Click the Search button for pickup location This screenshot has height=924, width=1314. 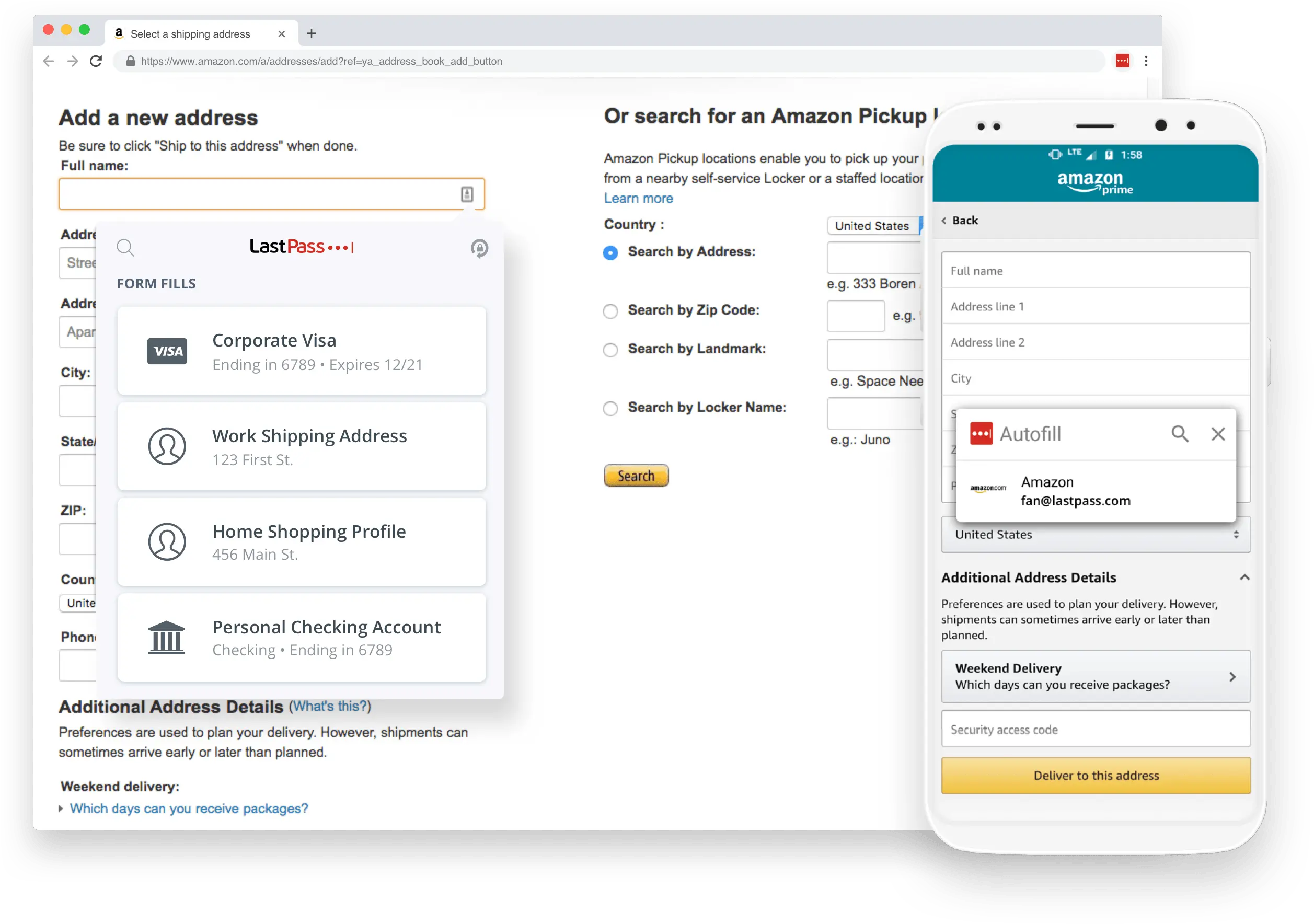[x=637, y=476]
